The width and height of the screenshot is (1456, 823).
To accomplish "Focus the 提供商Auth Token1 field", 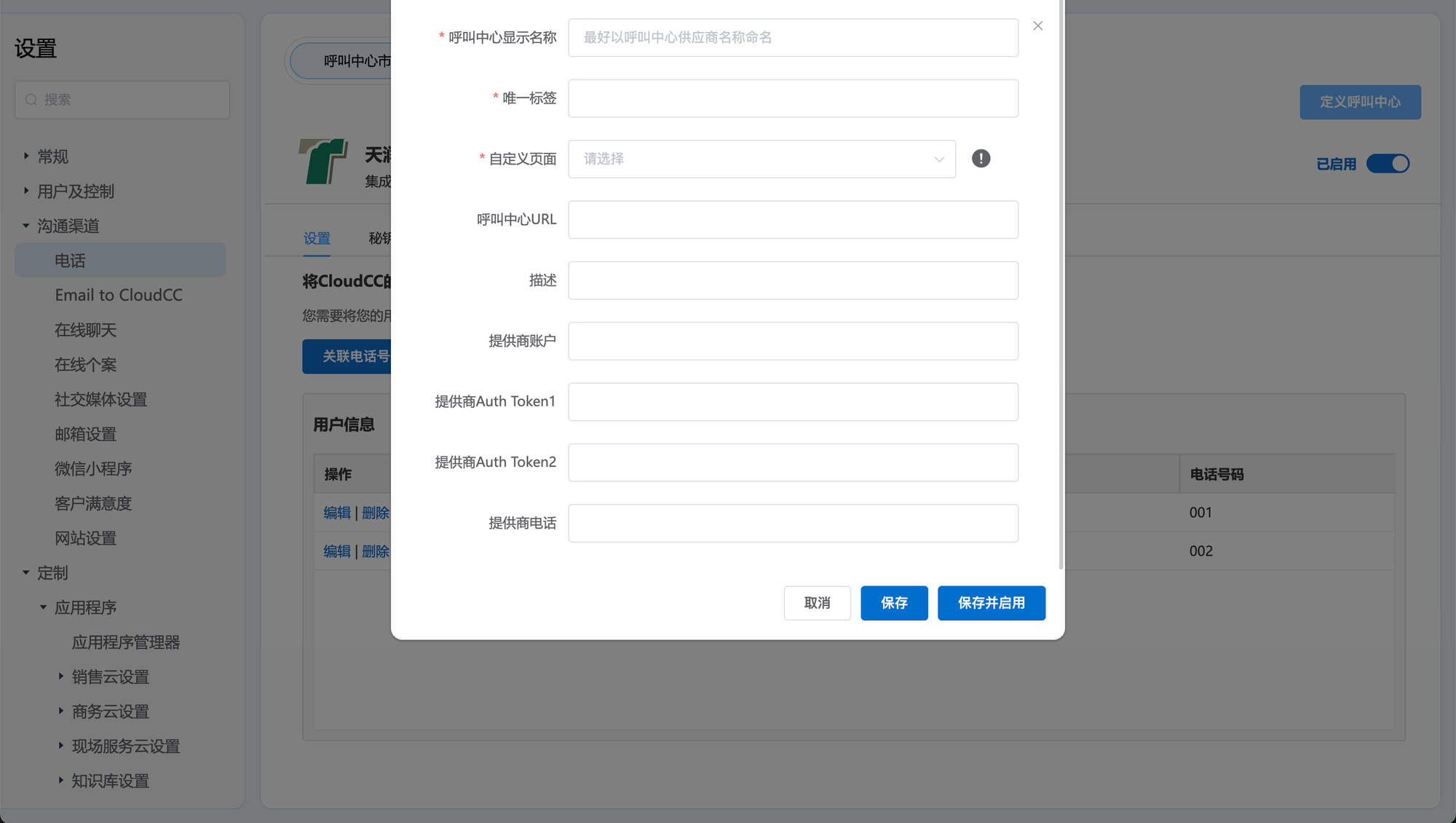I will tap(793, 402).
